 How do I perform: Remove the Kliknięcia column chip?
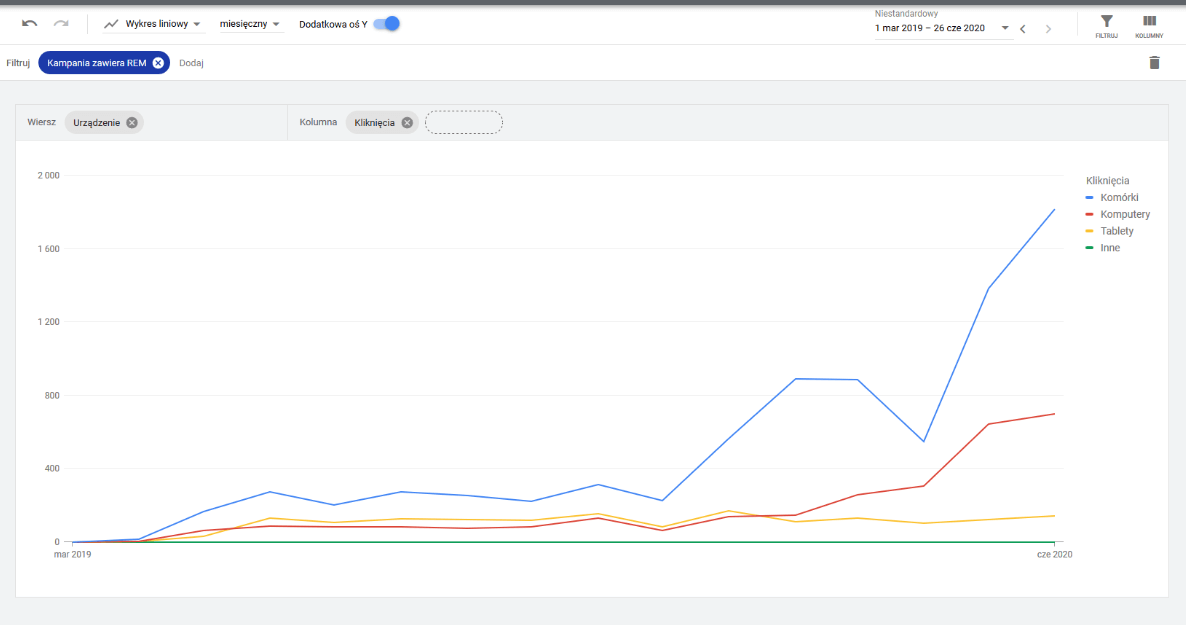point(407,123)
